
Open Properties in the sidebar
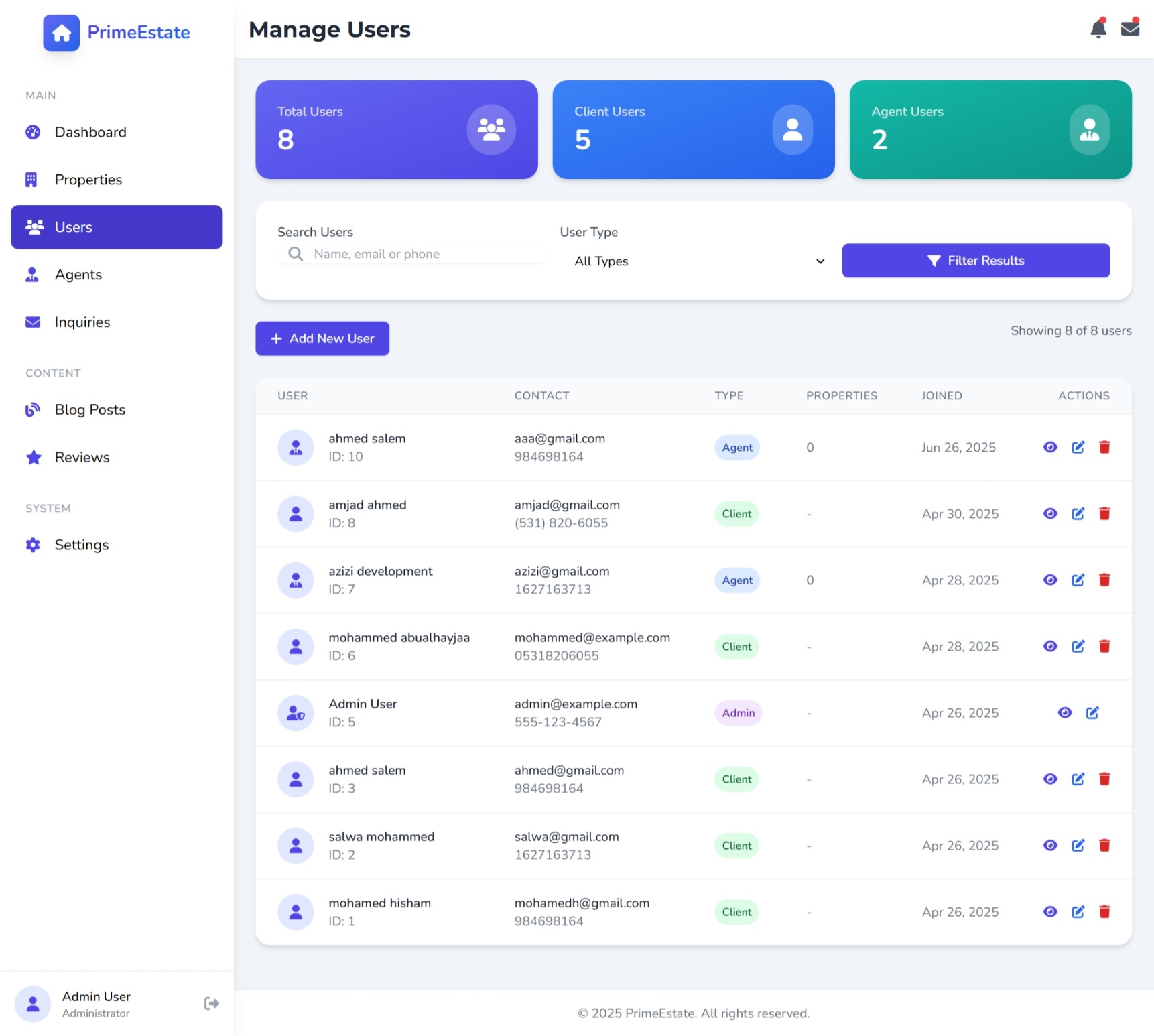pos(88,180)
